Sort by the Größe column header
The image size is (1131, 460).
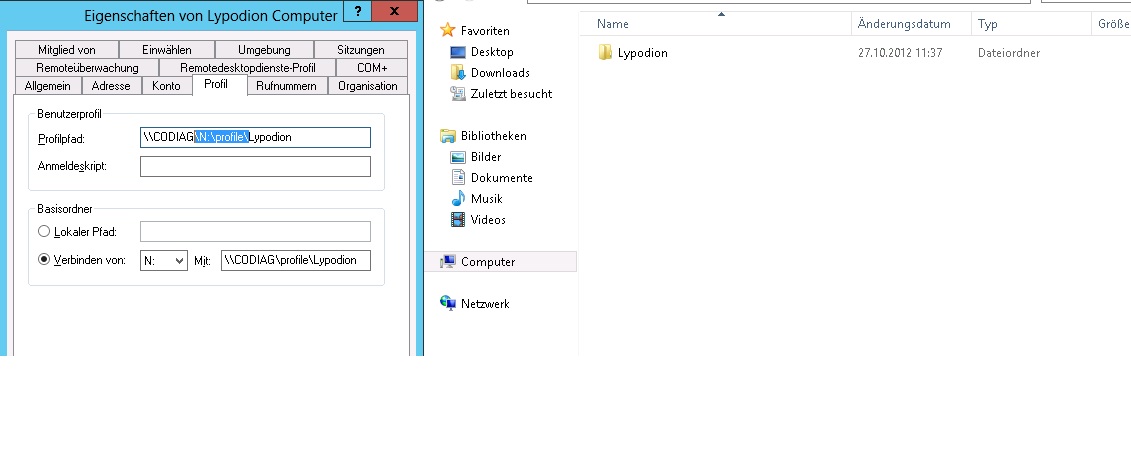1114,24
